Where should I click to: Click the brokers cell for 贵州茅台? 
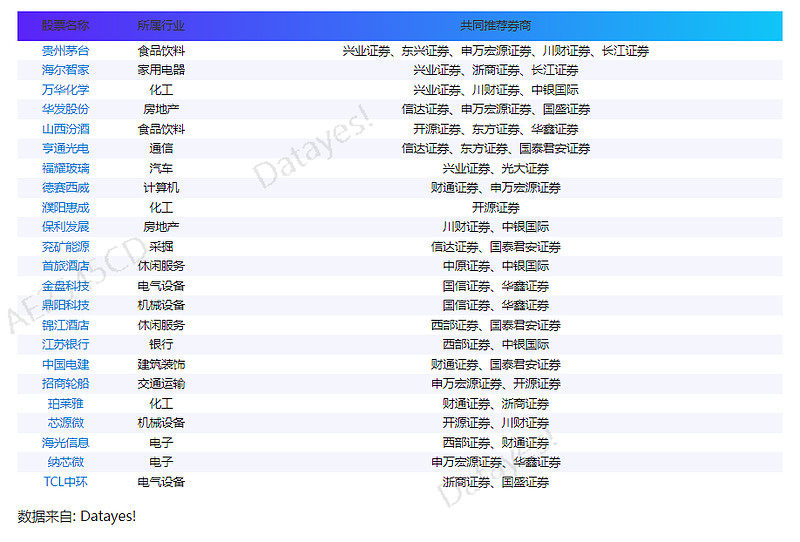[x=495, y=50]
